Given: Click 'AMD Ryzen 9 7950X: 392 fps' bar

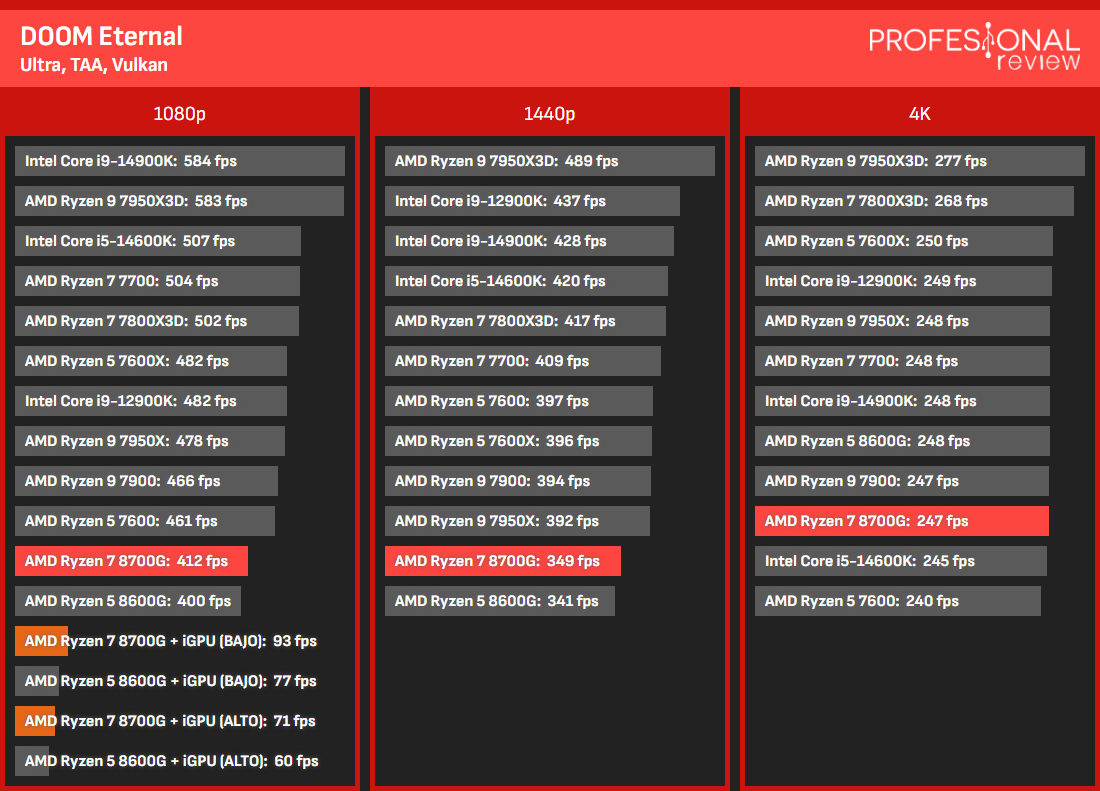Looking at the screenshot, I should point(517,520).
